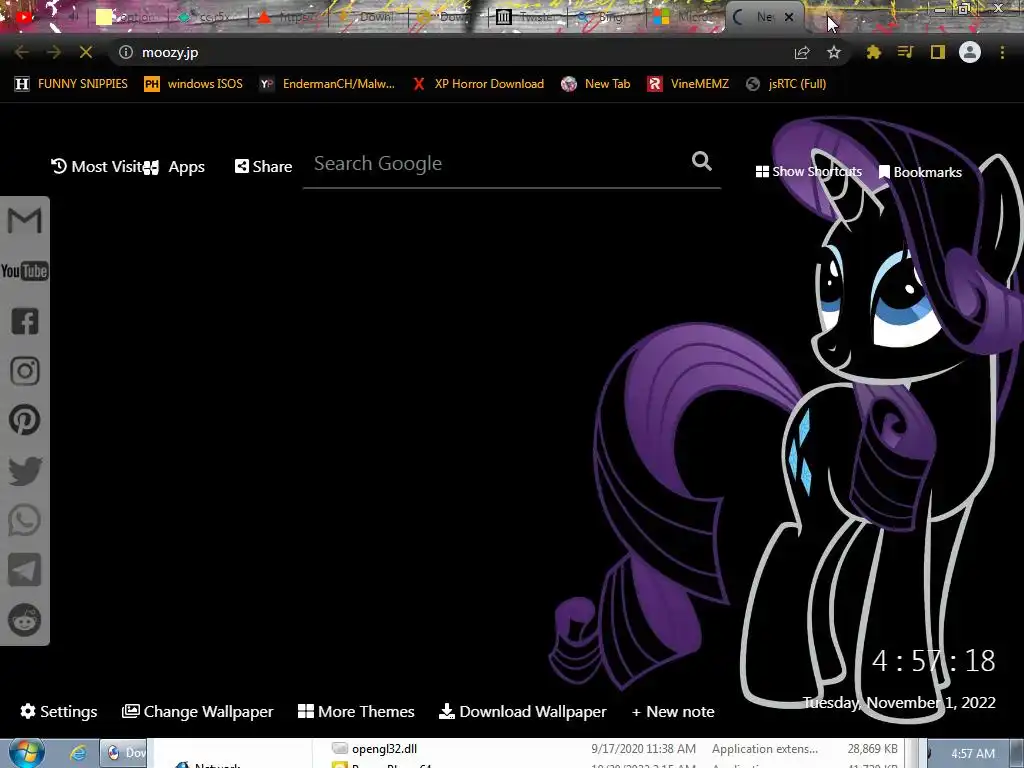
Task: Click Download Wallpaper
Action: click(522, 711)
